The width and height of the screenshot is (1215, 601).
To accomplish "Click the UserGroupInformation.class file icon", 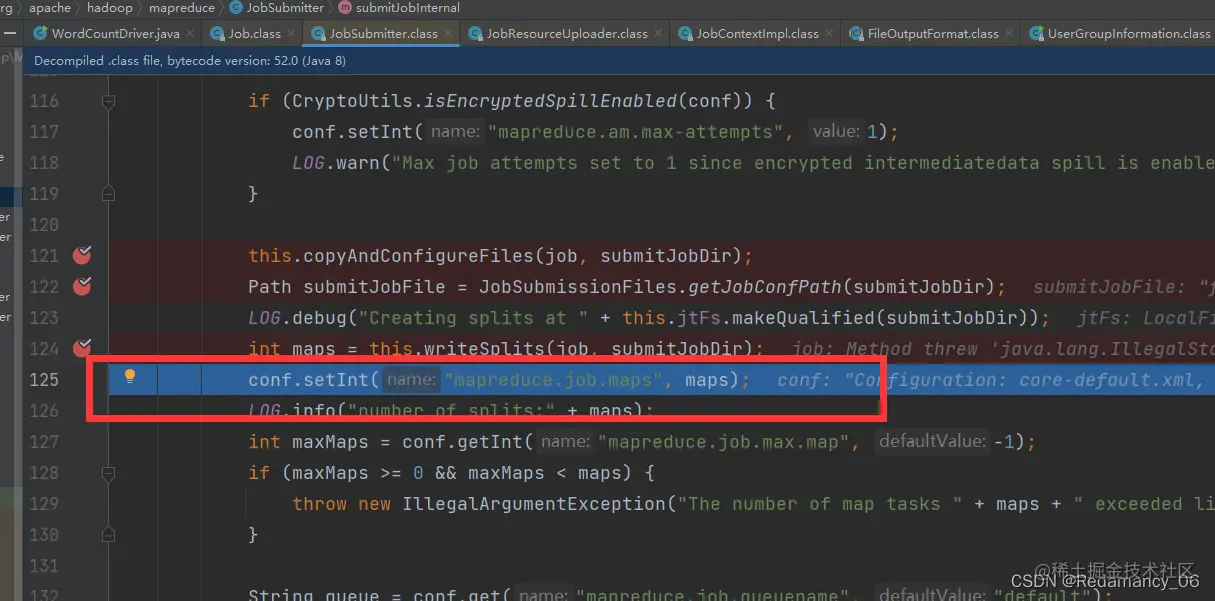I will tap(1037, 34).
